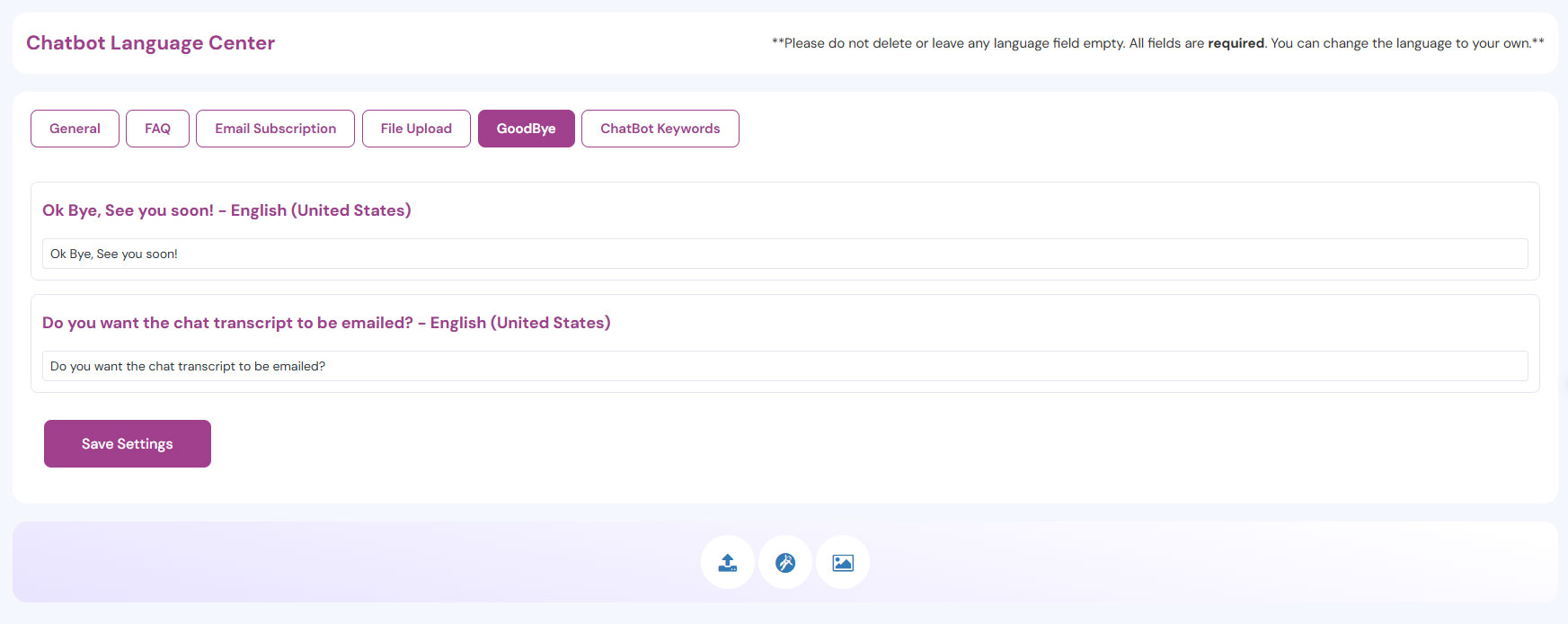Click 'English (United States)' label in Ok Bye heading

[321, 210]
